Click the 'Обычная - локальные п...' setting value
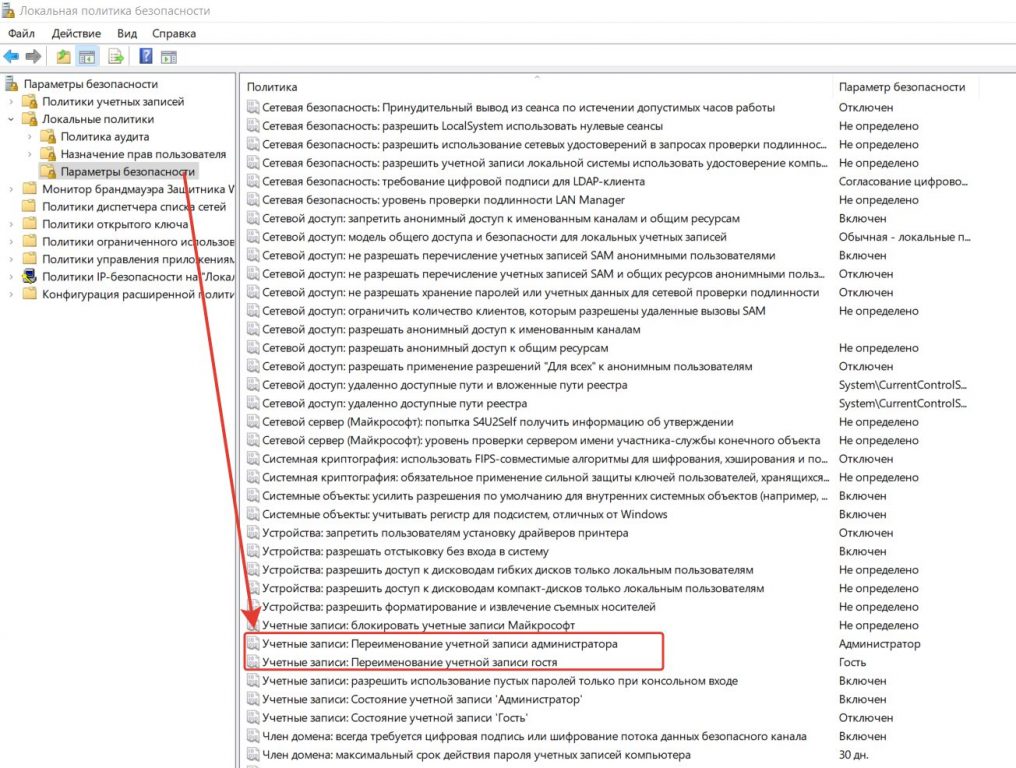This screenshot has height=768, width=1016. click(x=905, y=237)
